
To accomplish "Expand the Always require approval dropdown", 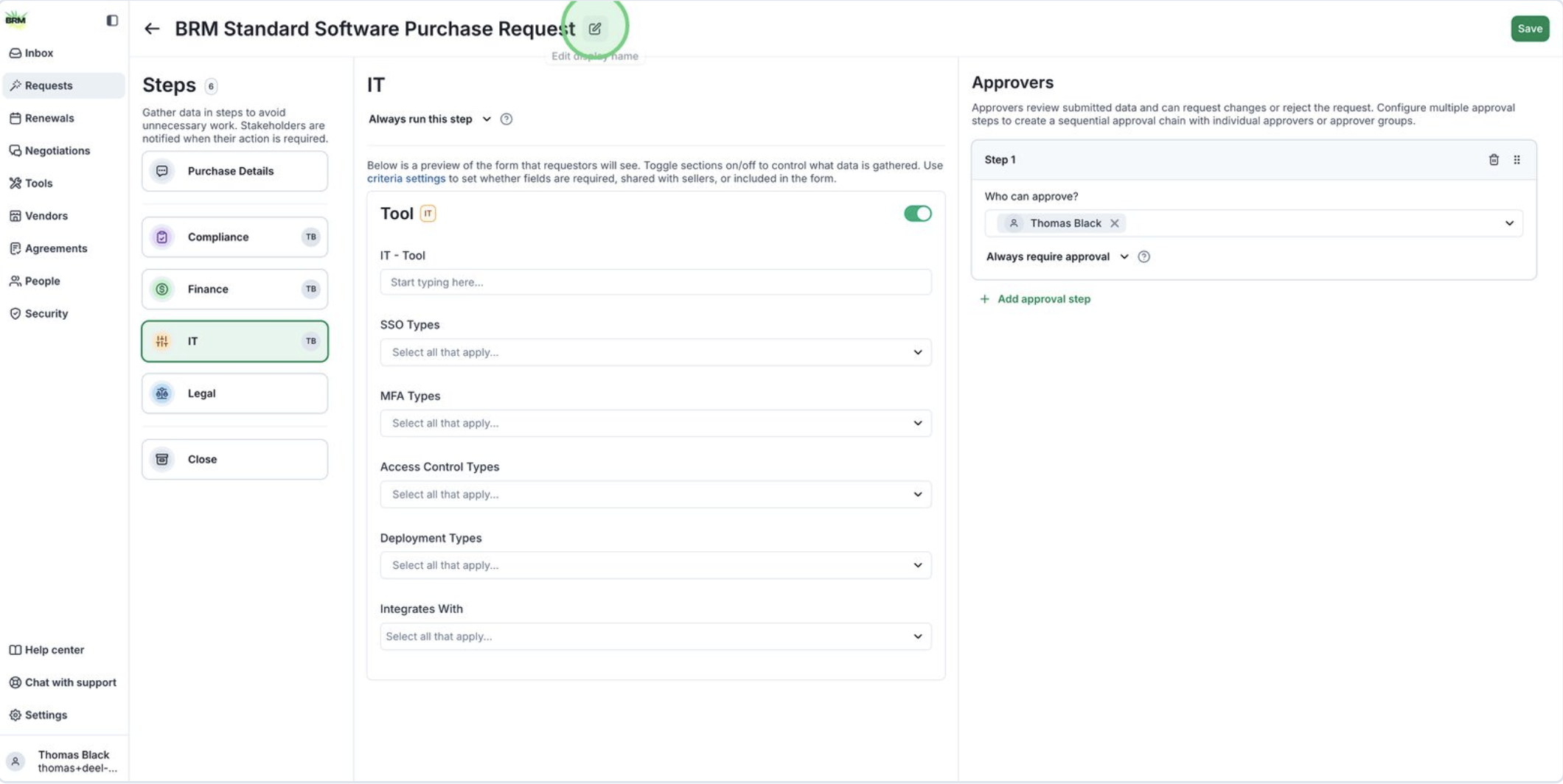I will coord(1056,257).
